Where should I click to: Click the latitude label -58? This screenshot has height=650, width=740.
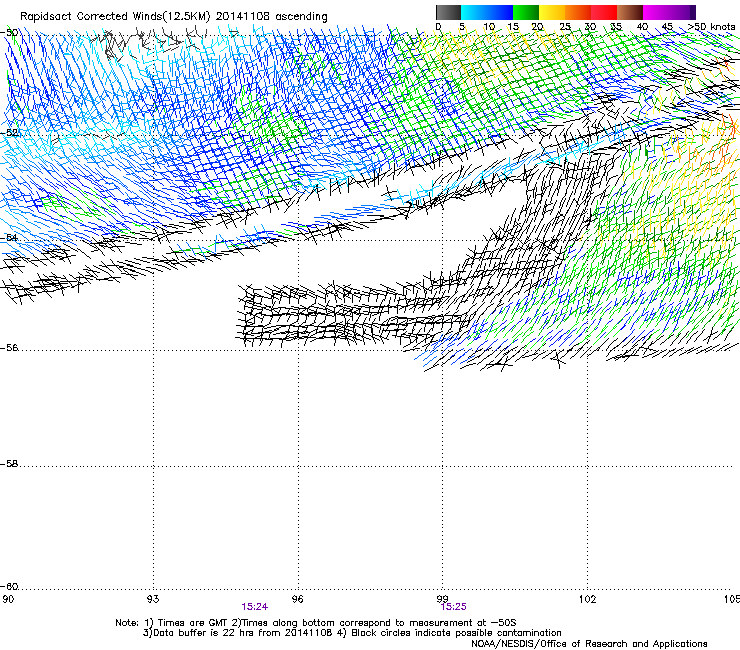[x=9, y=464]
